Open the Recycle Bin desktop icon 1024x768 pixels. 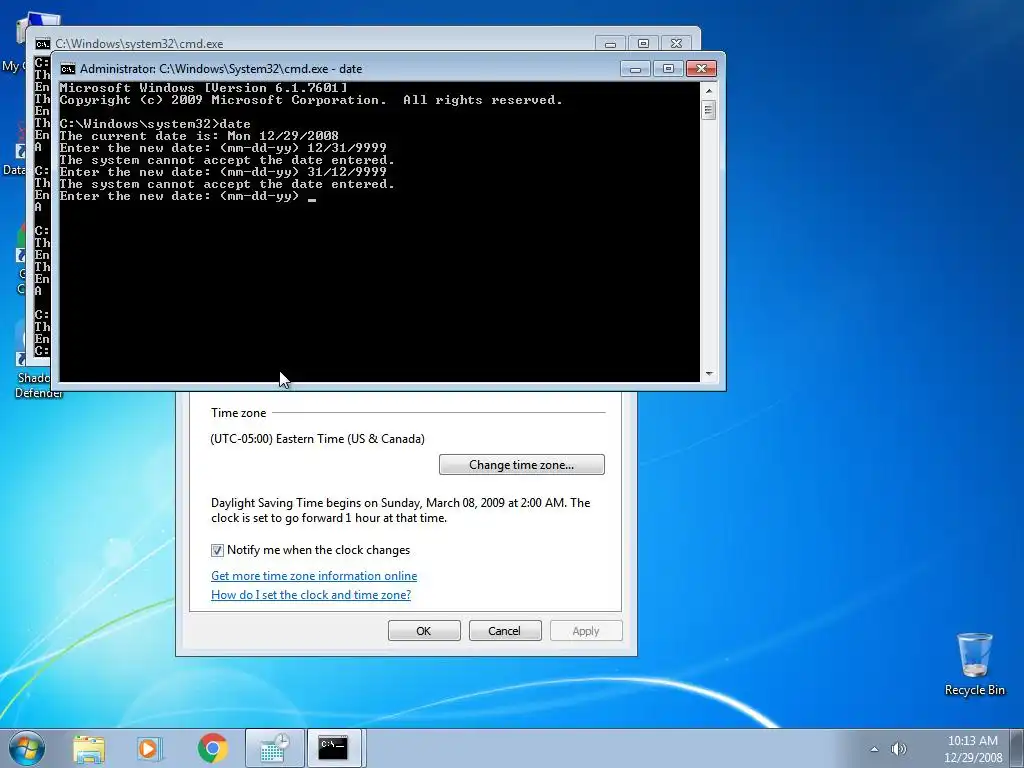click(974, 664)
